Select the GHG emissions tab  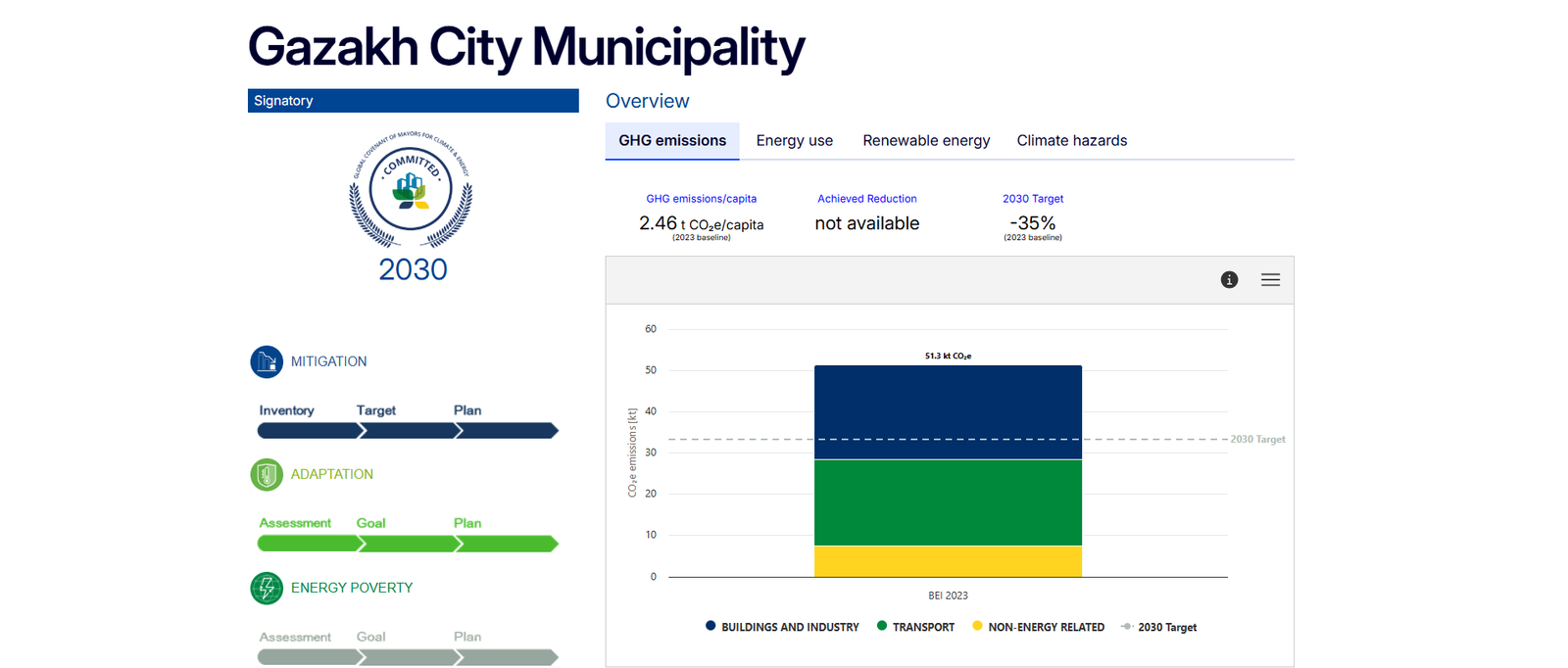(672, 141)
